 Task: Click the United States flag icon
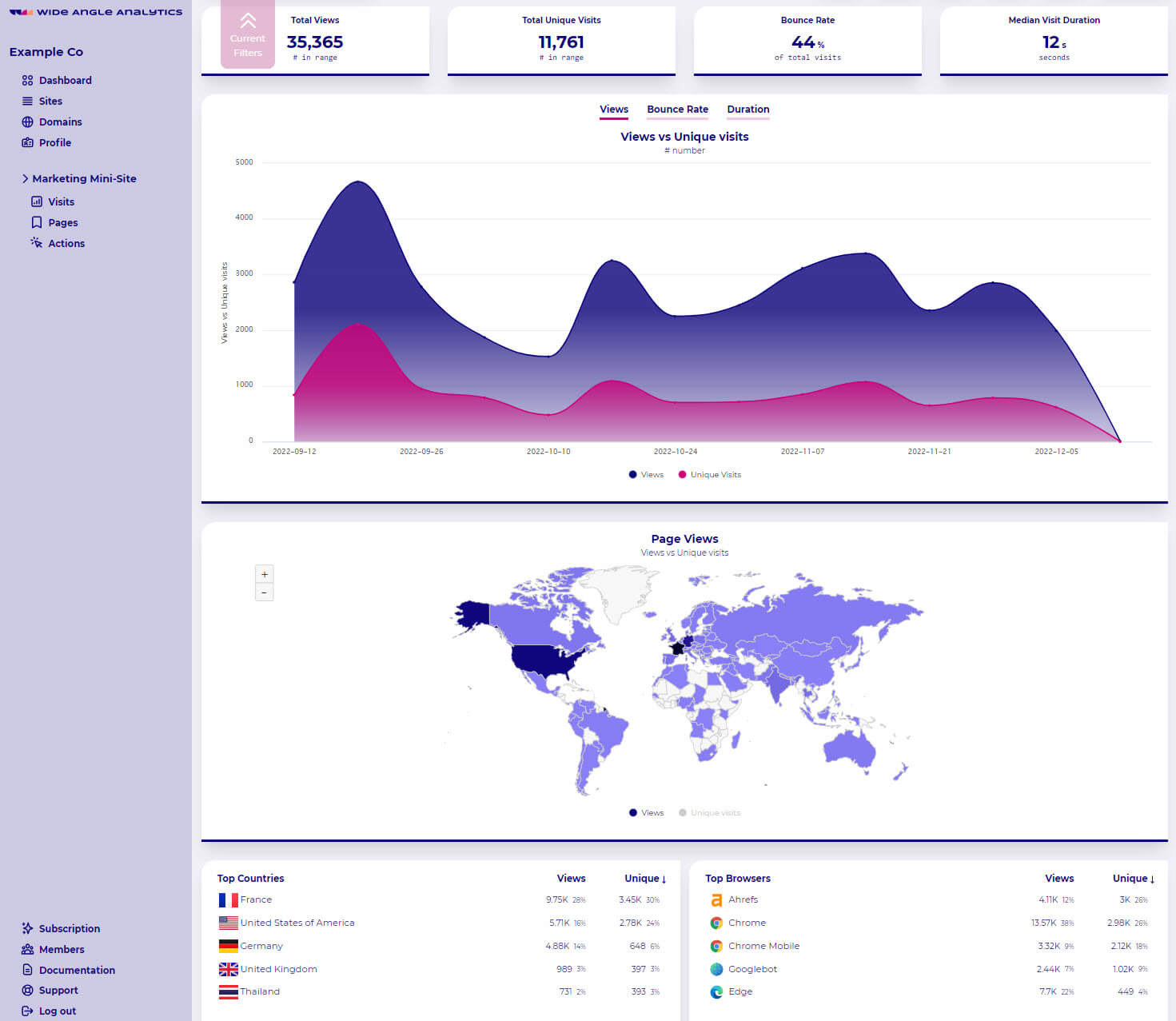(x=228, y=923)
